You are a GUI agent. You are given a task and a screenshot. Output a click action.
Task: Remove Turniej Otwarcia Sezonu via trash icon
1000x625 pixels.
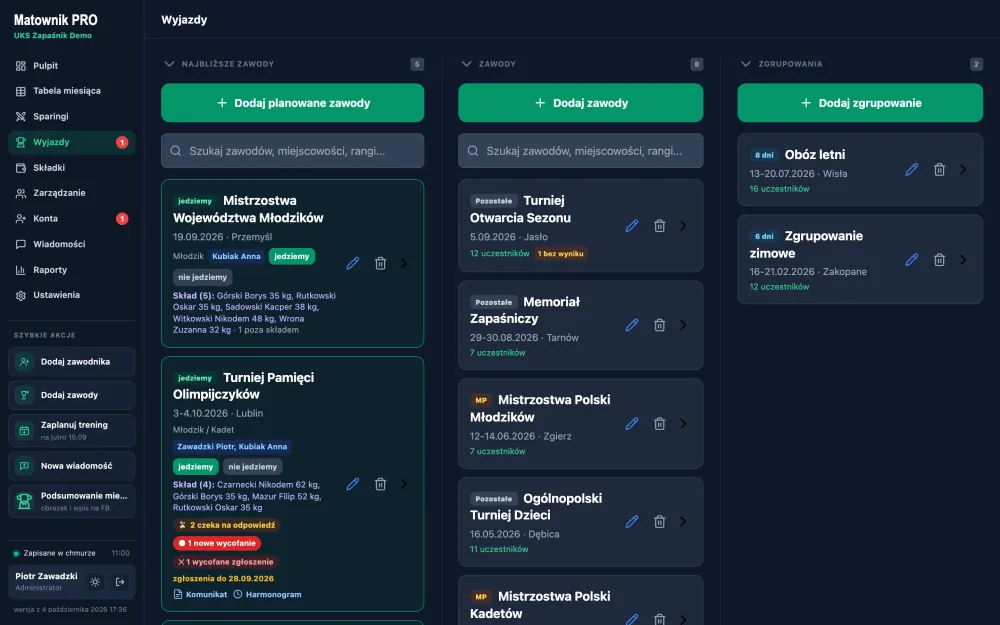pyautogui.click(x=659, y=226)
